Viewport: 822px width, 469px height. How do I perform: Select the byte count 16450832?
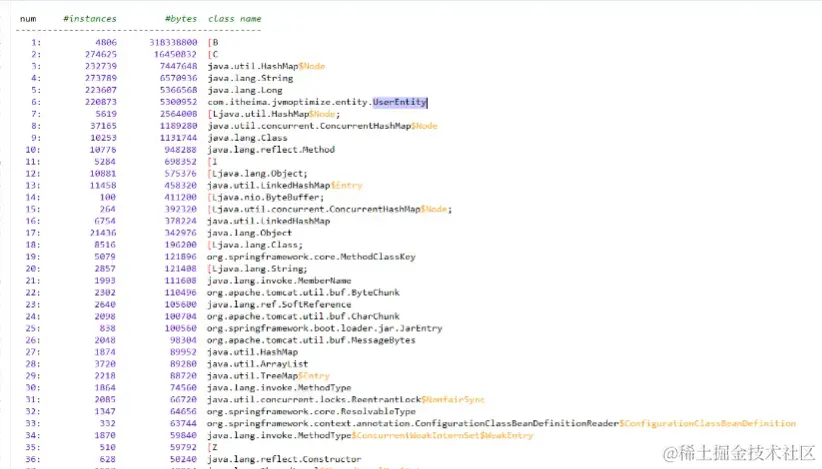pos(176,54)
